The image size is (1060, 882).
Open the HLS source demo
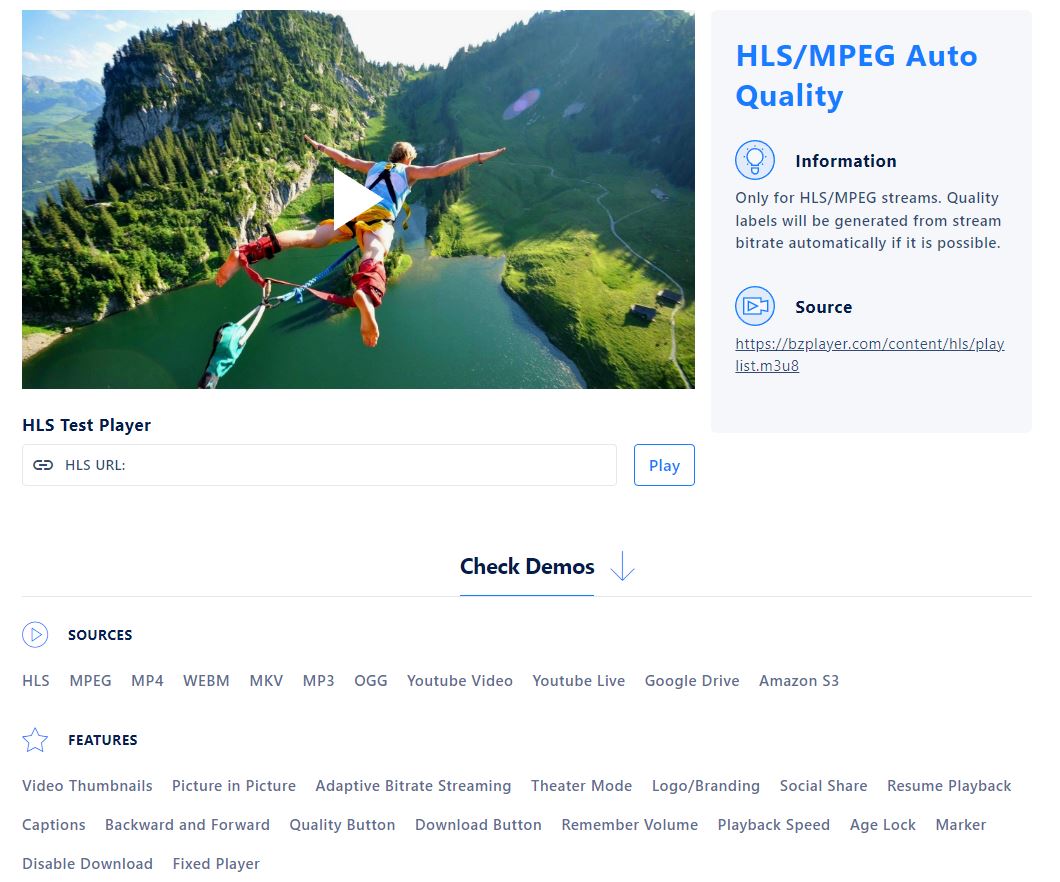[x=36, y=681]
